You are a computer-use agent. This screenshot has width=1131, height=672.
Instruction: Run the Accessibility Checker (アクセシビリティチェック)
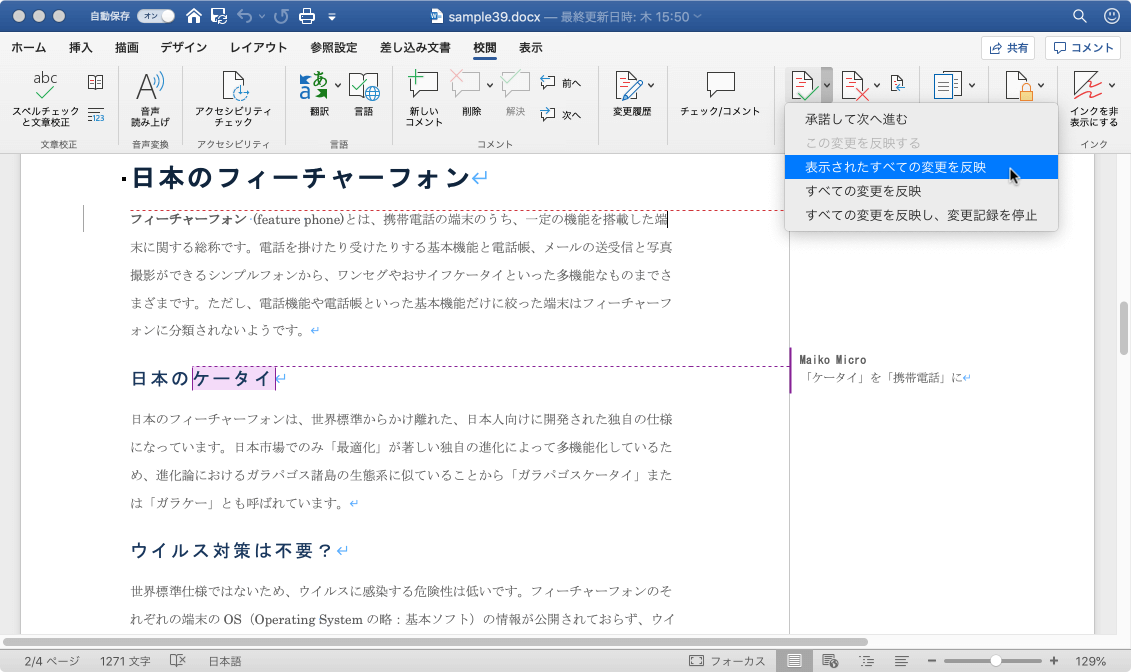click(233, 88)
